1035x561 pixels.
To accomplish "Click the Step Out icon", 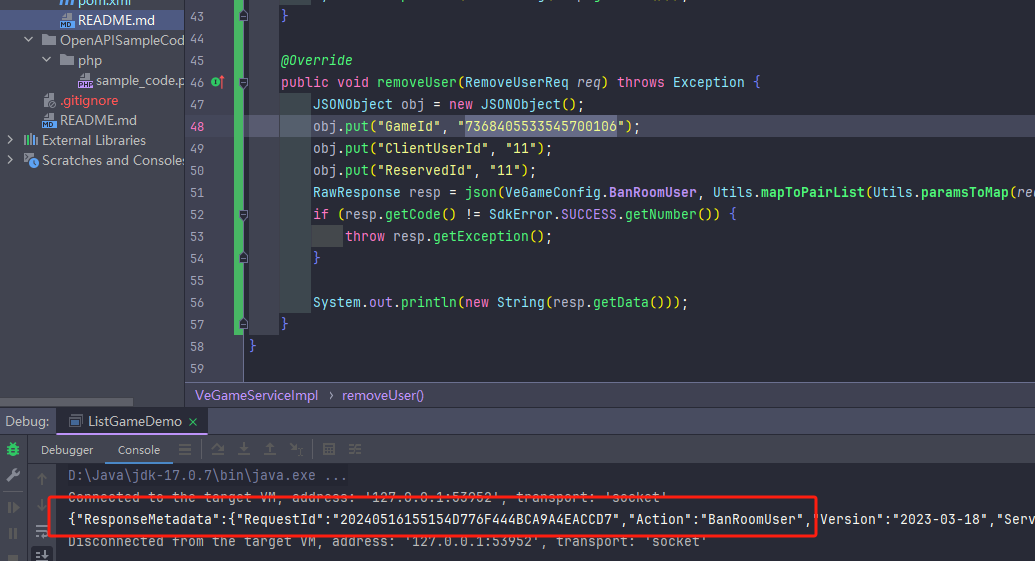I will pos(270,449).
